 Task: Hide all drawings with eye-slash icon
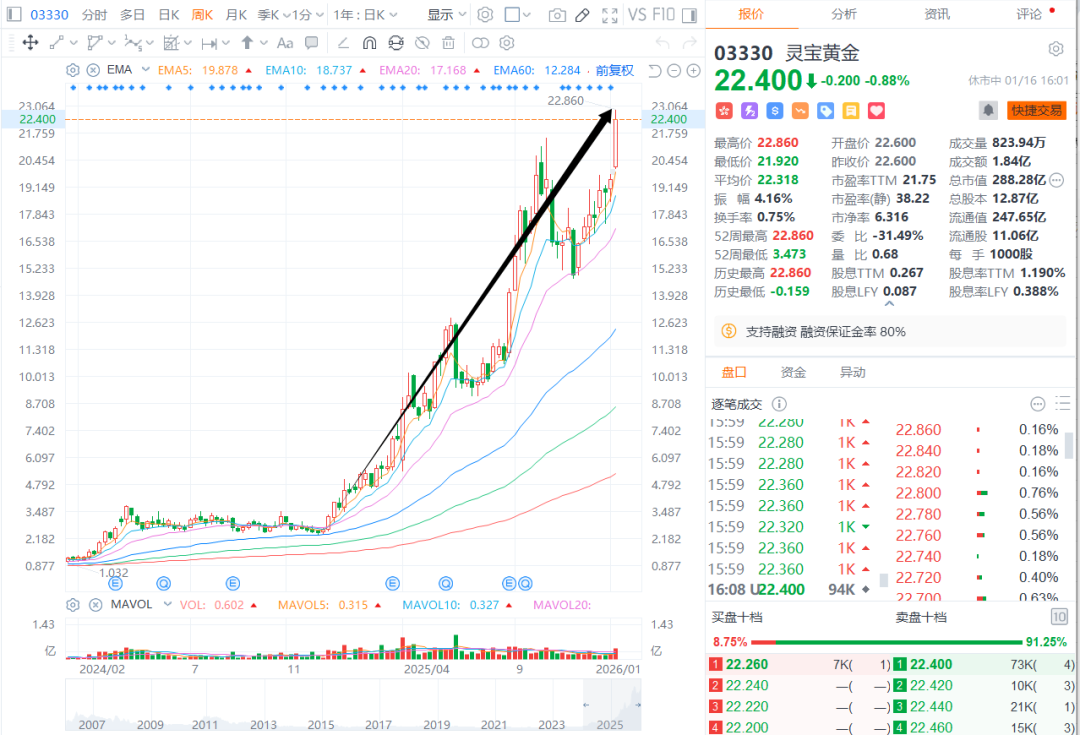[x=422, y=43]
